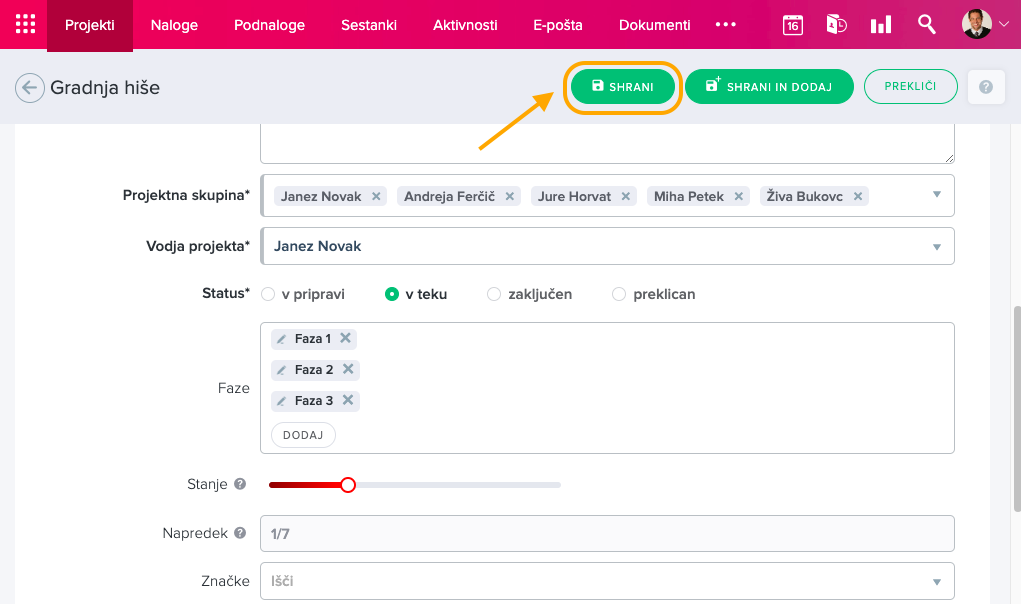Viewport: 1021px width, 604px height.
Task: Switch to the Naloge tab
Action: tap(174, 25)
